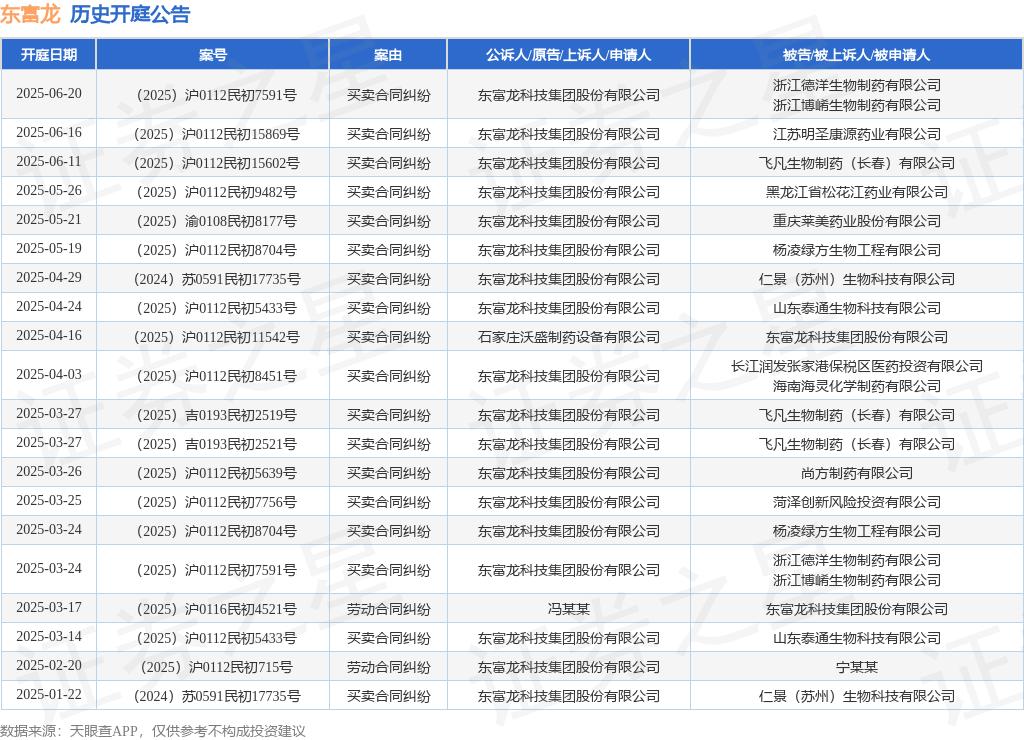1024x740 pixels.
Task: Select the 开庭日期 column header
Action: coord(49,55)
